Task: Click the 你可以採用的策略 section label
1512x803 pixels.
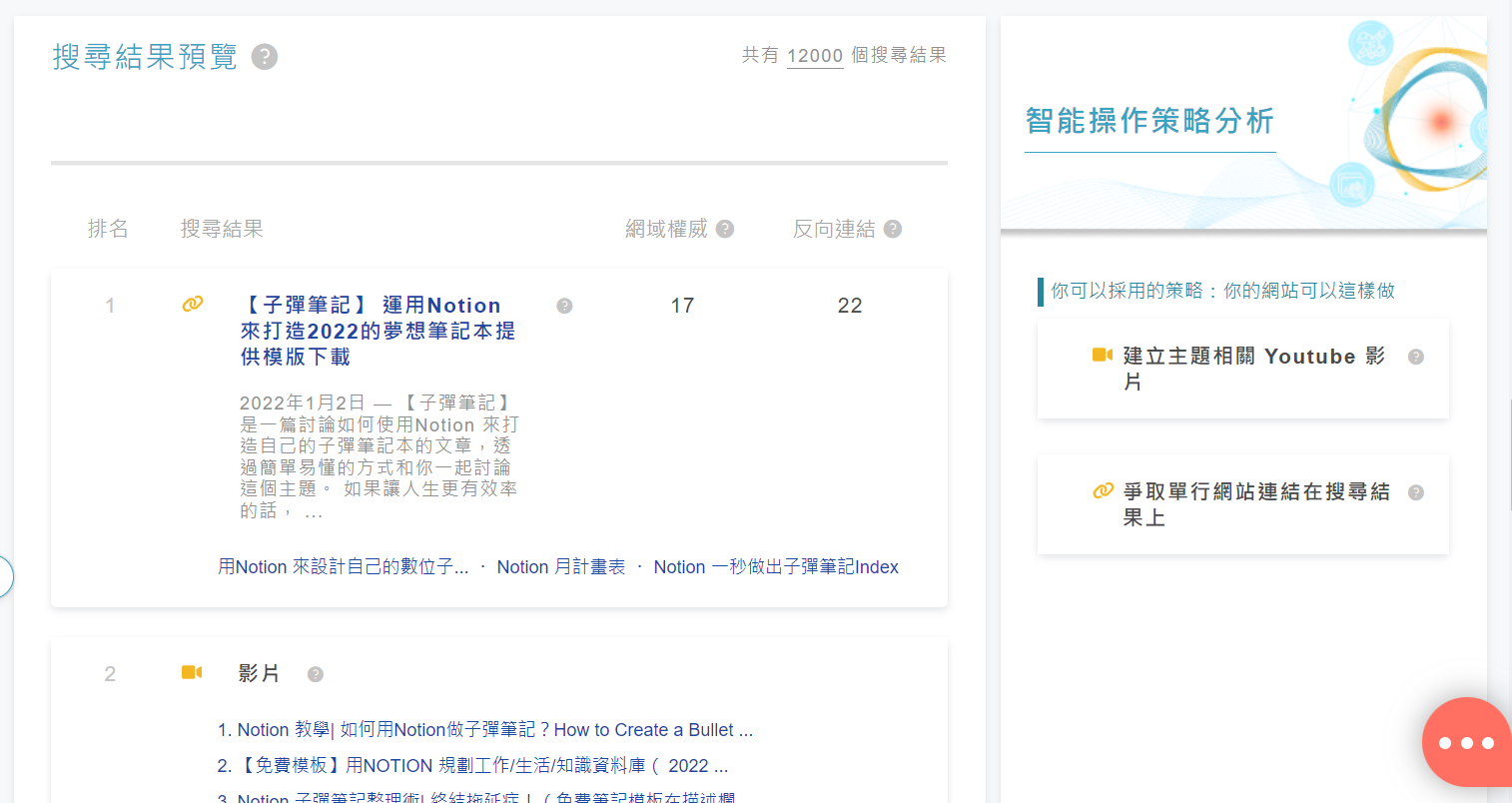Action: (x=1223, y=291)
